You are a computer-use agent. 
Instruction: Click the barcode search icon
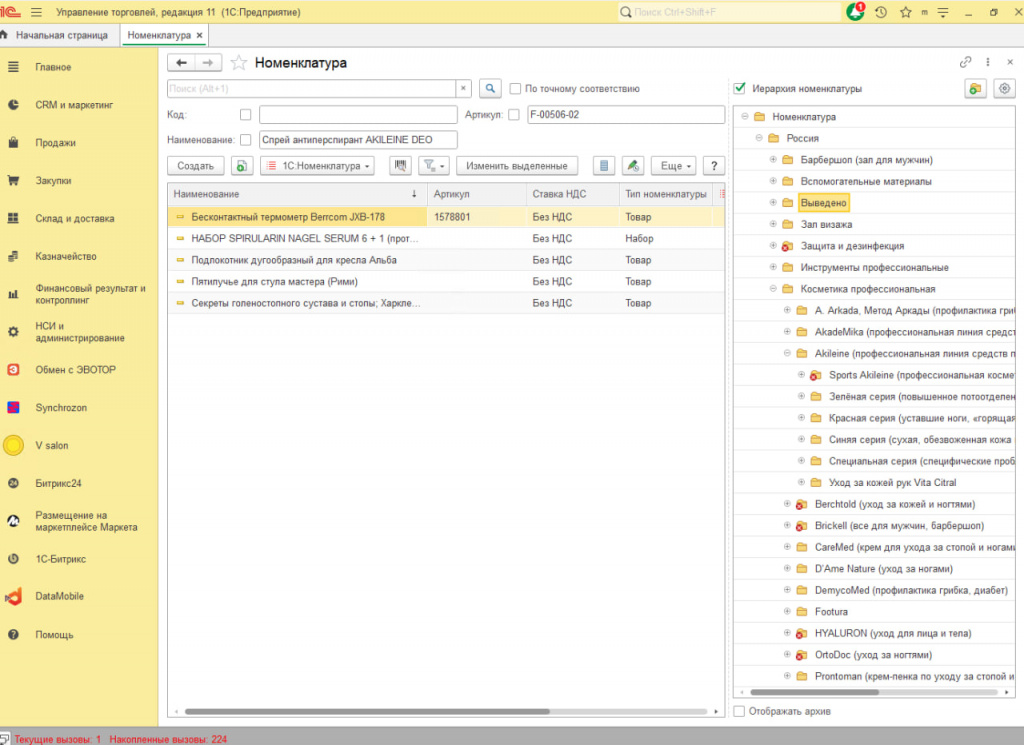pyautogui.click(x=400, y=166)
